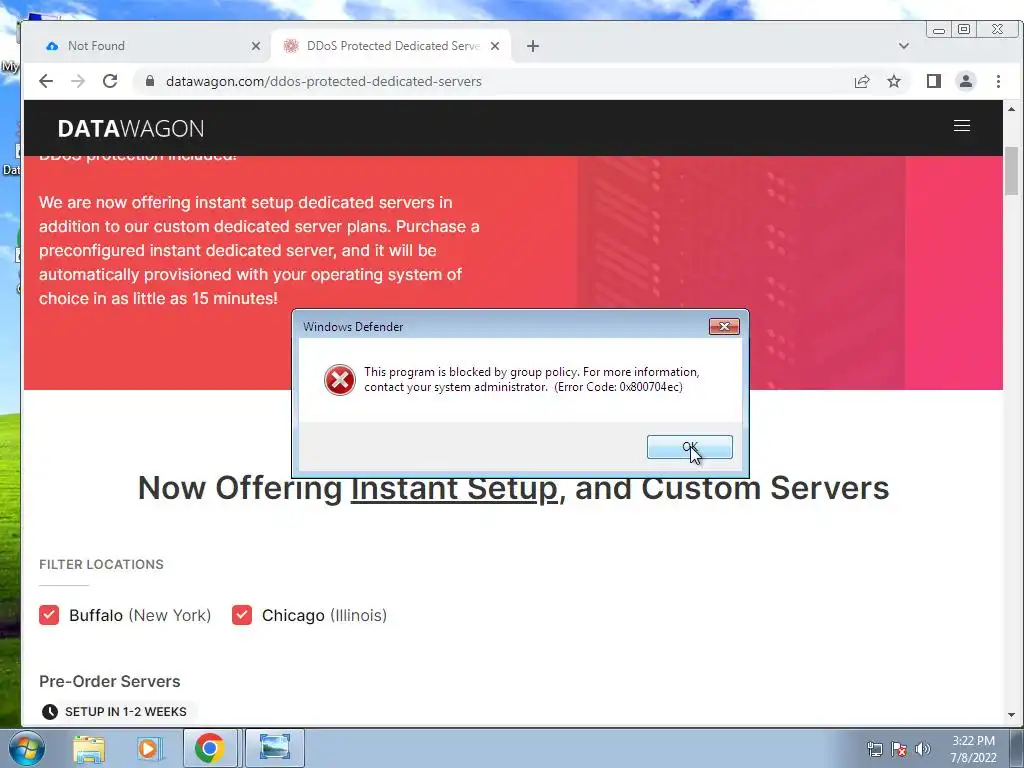Select the DDoS Protected Dedicated Servers tab
The width and height of the screenshot is (1024, 768).
393,46
